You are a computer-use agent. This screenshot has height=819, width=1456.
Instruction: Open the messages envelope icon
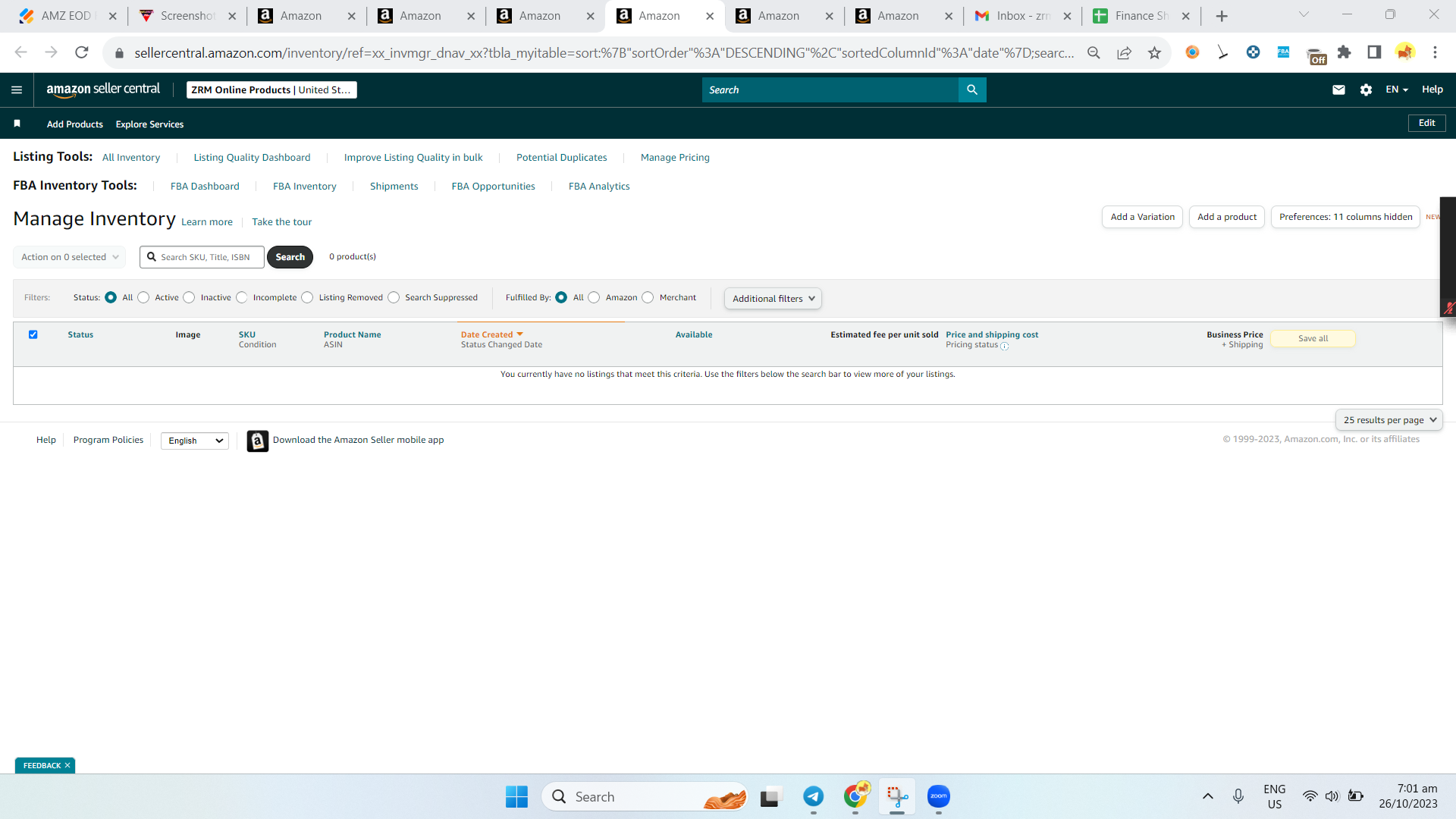(1338, 89)
